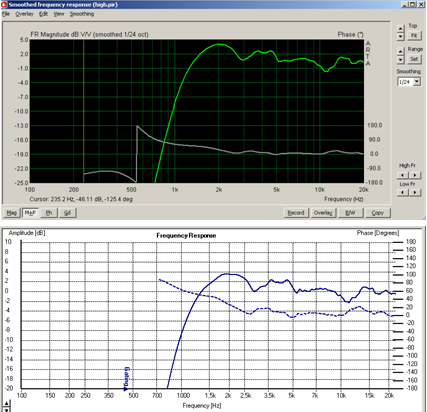The image size is (427, 412).
Task: Click 'Amplitude [dB]' label on lower graph
Action: [27, 233]
